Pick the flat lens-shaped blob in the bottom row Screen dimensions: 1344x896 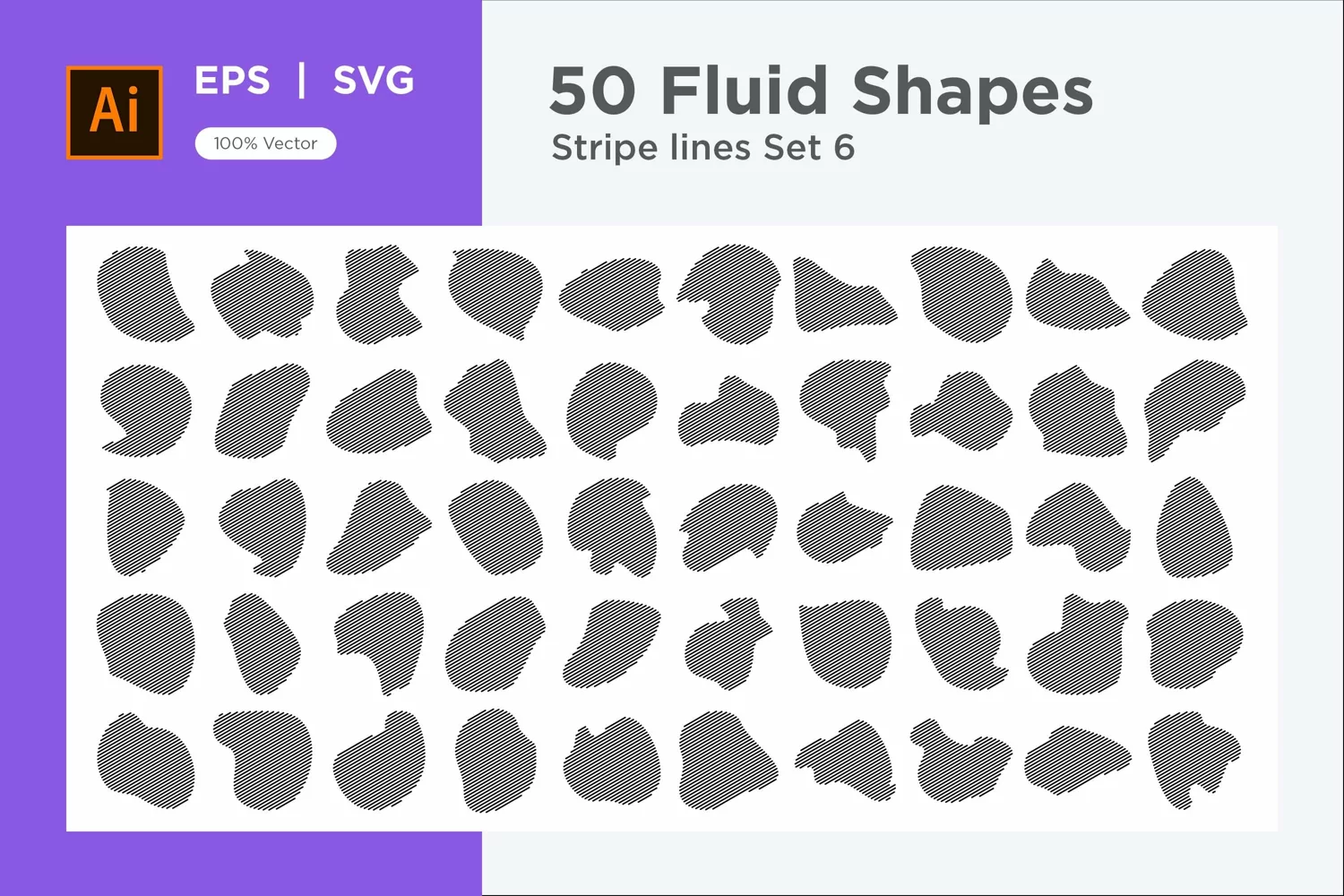(x=1077, y=760)
